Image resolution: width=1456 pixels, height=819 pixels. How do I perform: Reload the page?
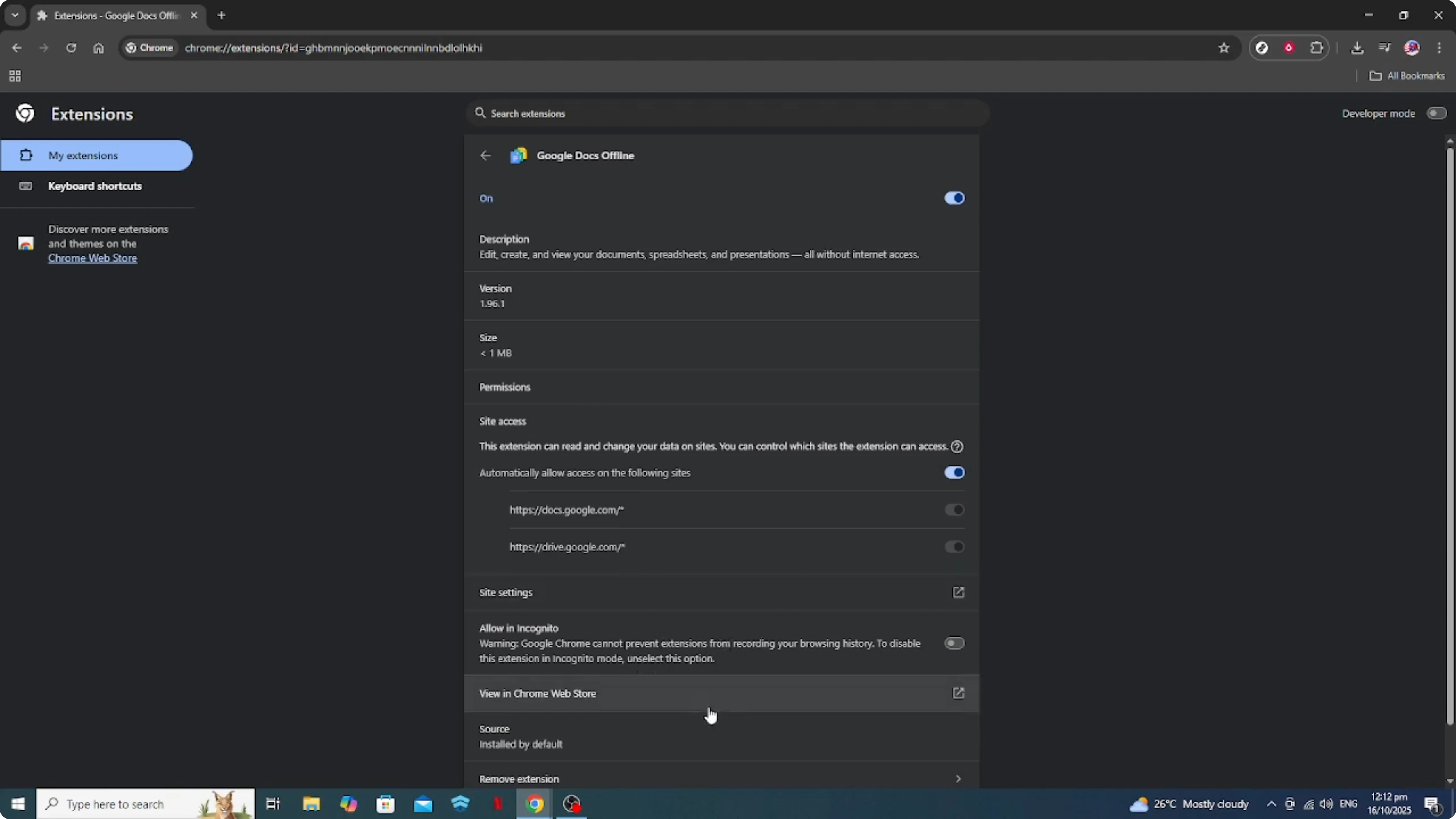coord(71,47)
